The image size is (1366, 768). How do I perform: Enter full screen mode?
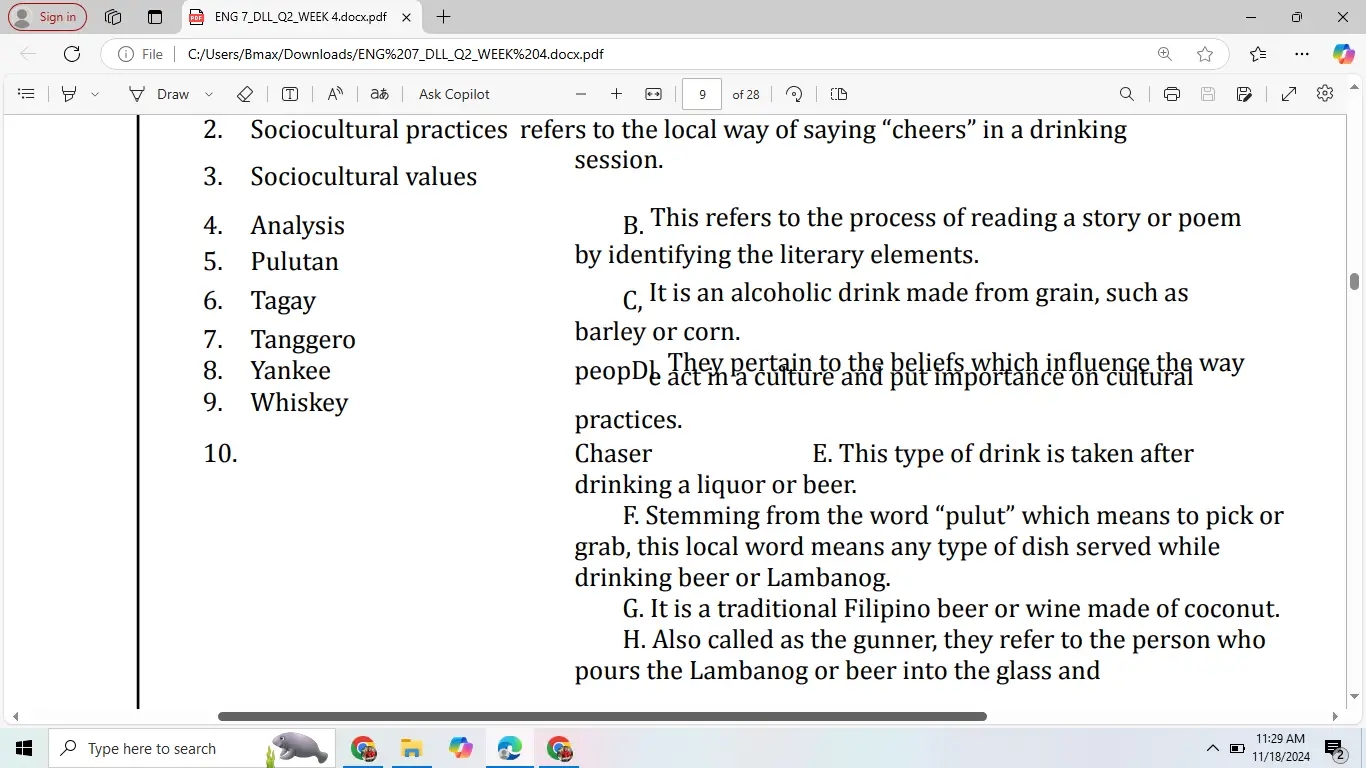1289,94
